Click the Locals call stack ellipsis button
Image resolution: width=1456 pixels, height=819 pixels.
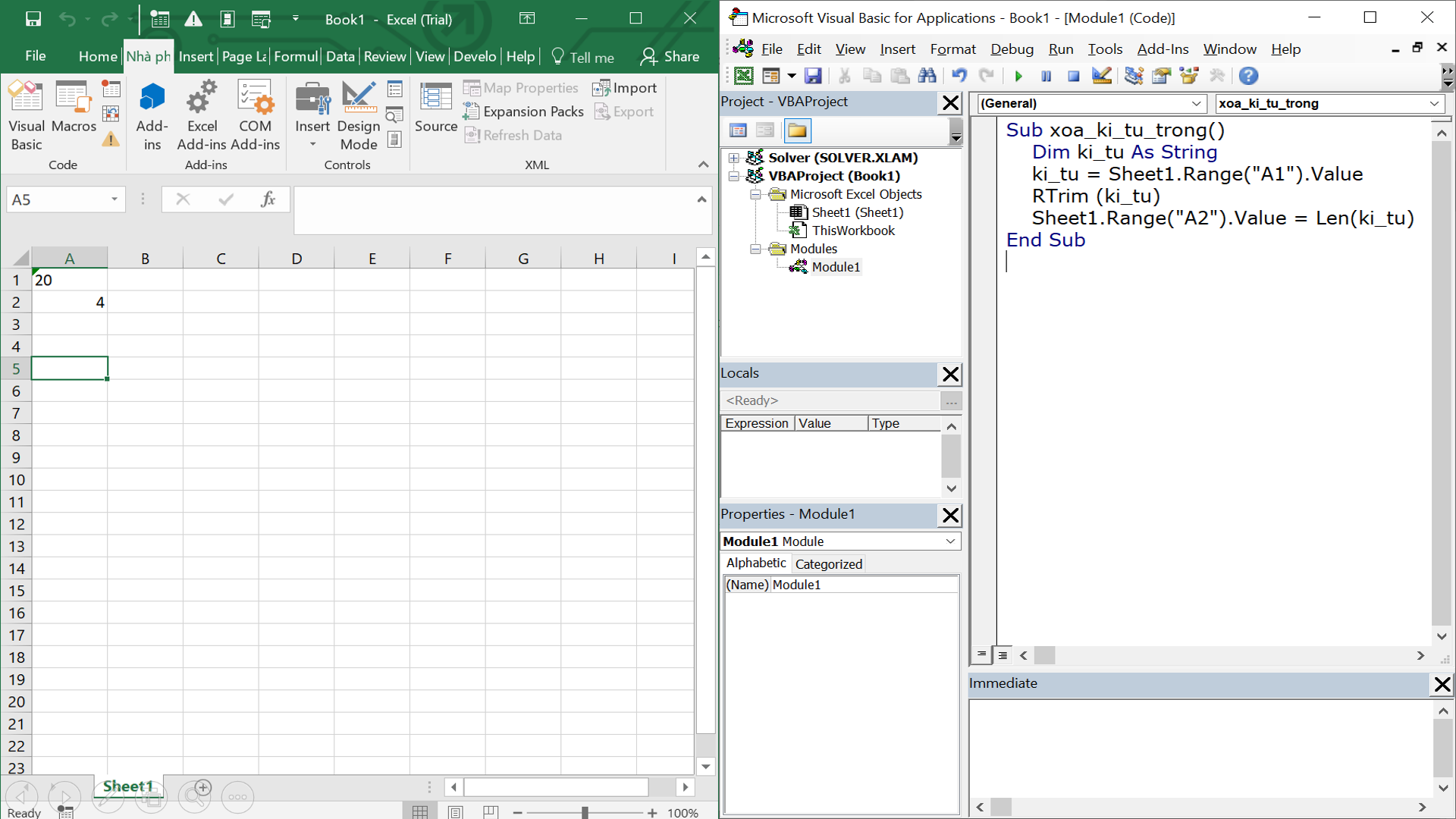[x=951, y=400]
